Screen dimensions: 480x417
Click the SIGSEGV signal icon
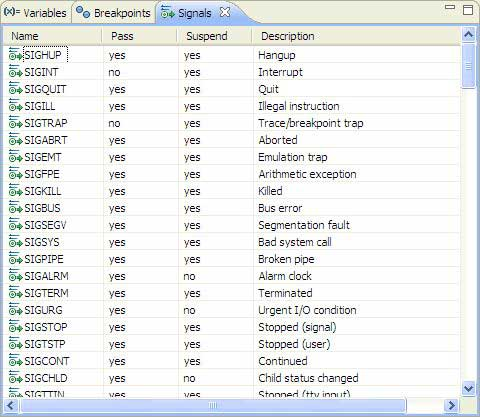tap(15, 224)
